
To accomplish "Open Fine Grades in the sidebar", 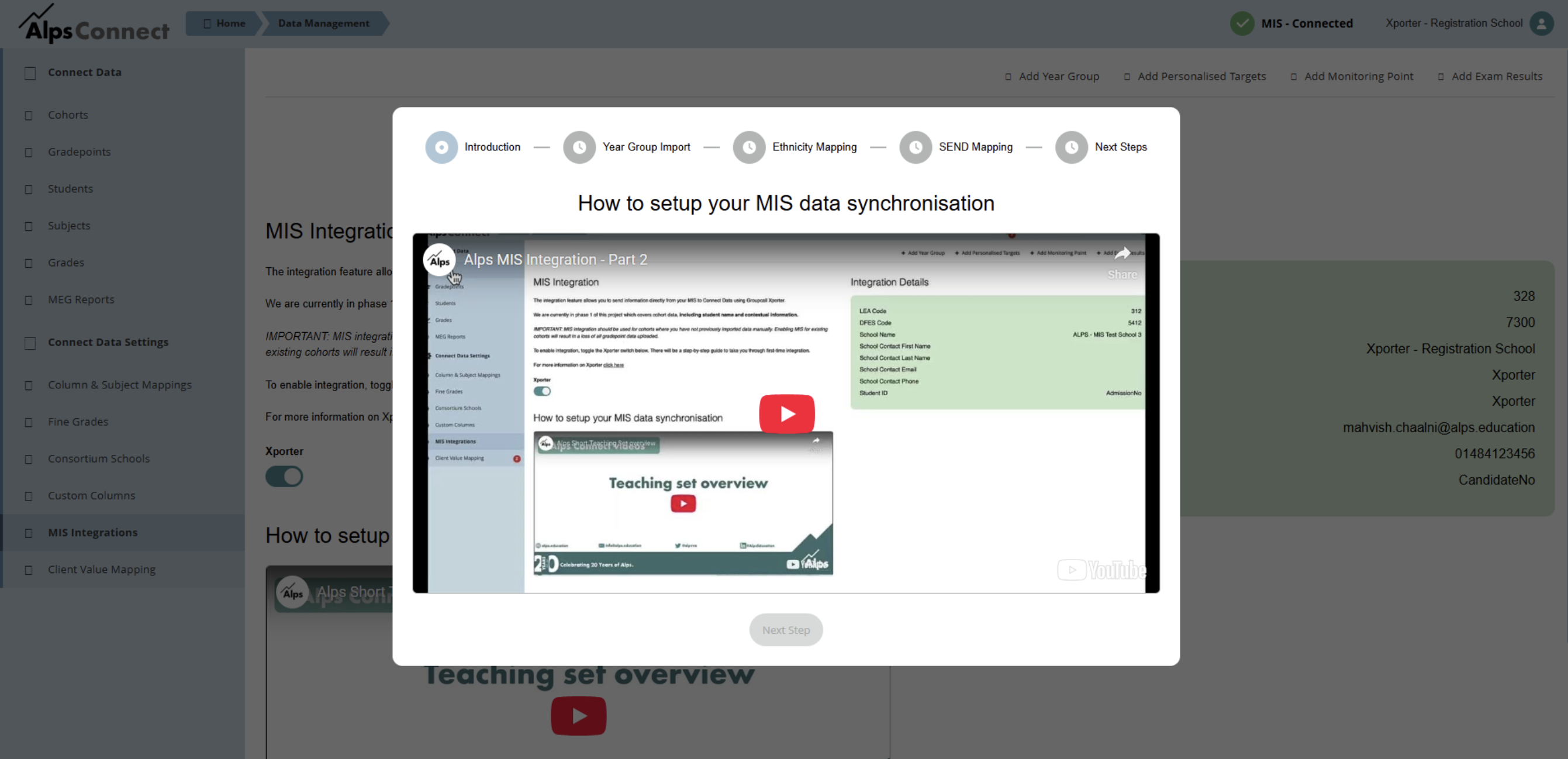I will (x=78, y=422).
